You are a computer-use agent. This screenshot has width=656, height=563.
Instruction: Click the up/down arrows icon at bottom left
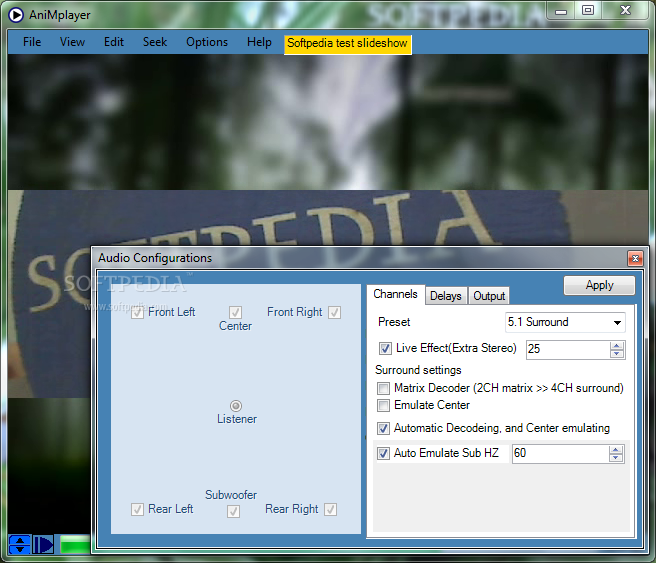(19, 544)
